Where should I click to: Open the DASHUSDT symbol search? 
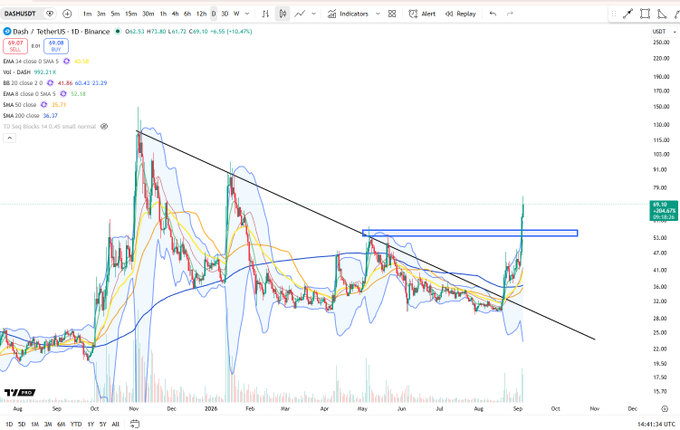coord(20,14)
